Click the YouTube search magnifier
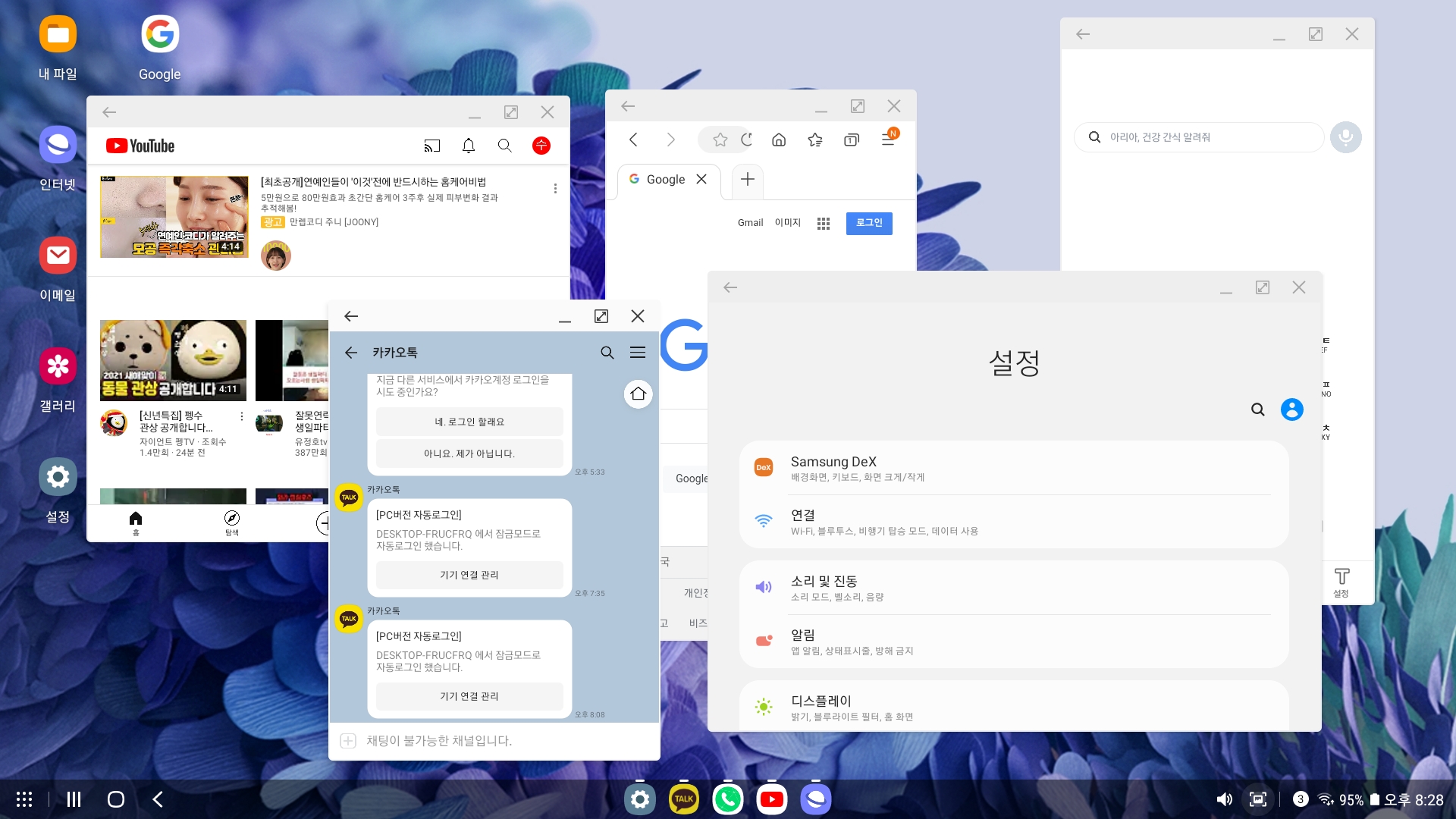1456x819 pixels. (504, 146)
